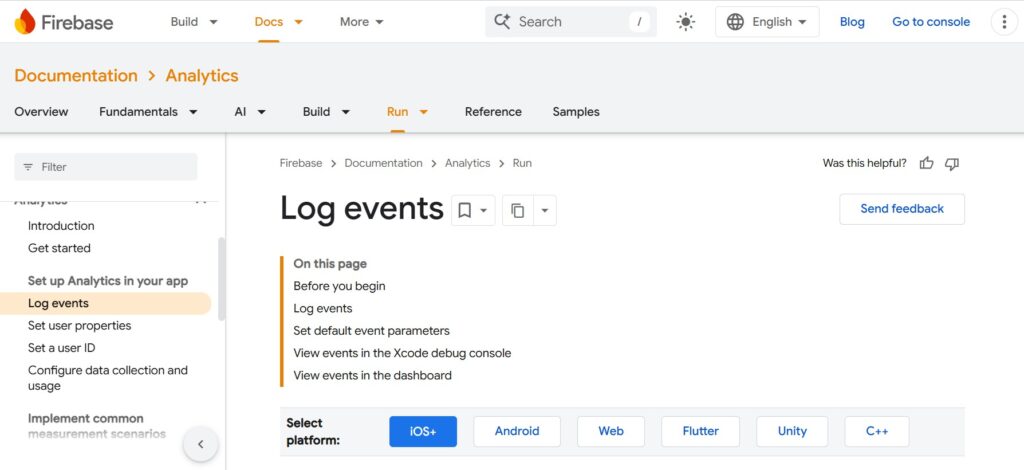Click Documentation in the breadcrumb
The image size is (1024, 470).
pos(383,163)
